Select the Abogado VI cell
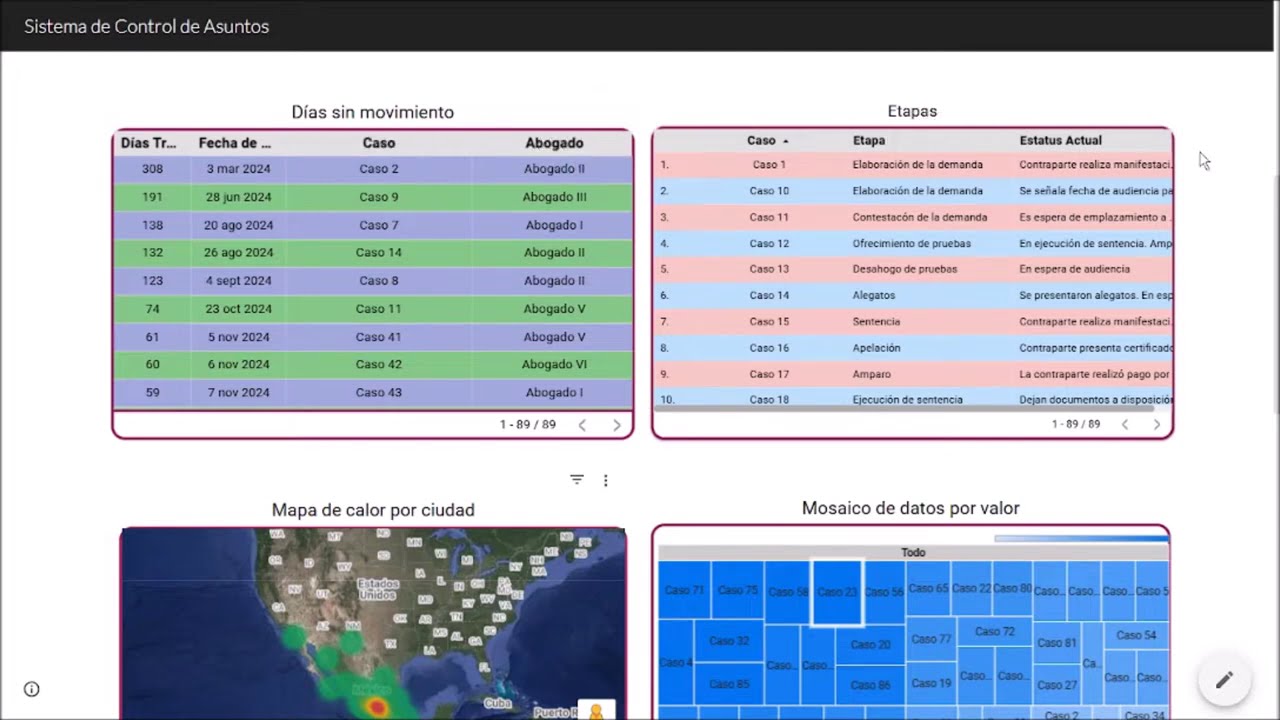The height and width of the screenshot is (720, 1280). (x=554, y=365)
